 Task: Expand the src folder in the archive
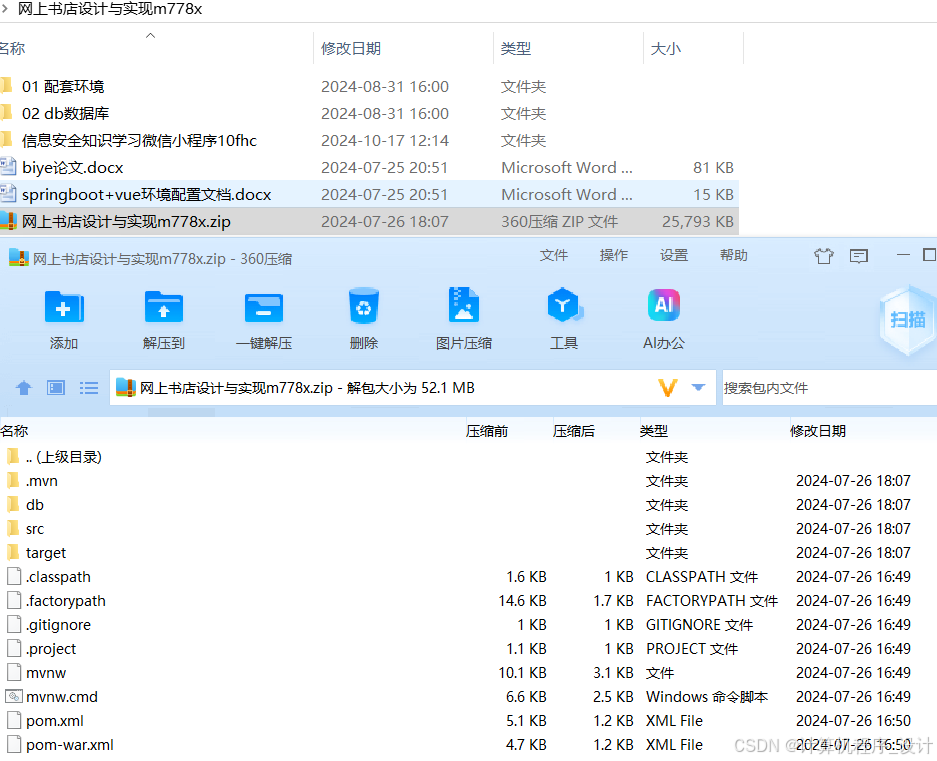[x=35, y=528]
